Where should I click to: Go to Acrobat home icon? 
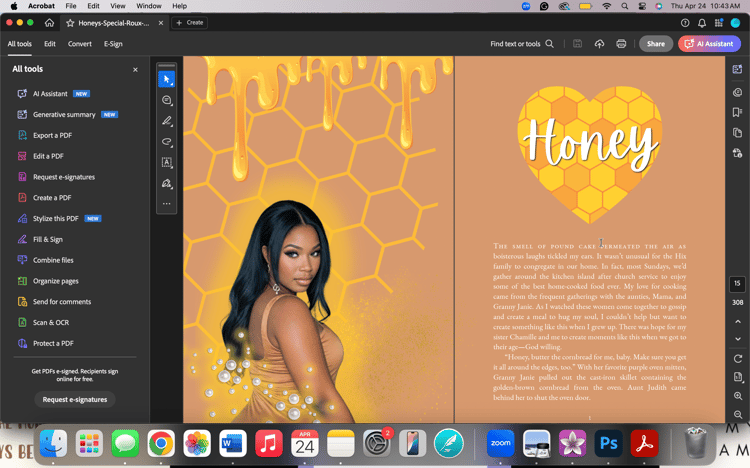[x=49, y=22]
